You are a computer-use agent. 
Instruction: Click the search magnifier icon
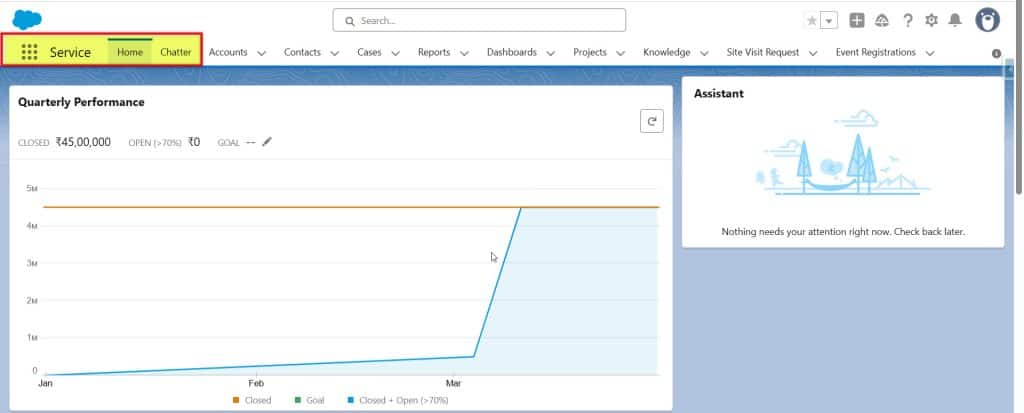coord(350,21)
